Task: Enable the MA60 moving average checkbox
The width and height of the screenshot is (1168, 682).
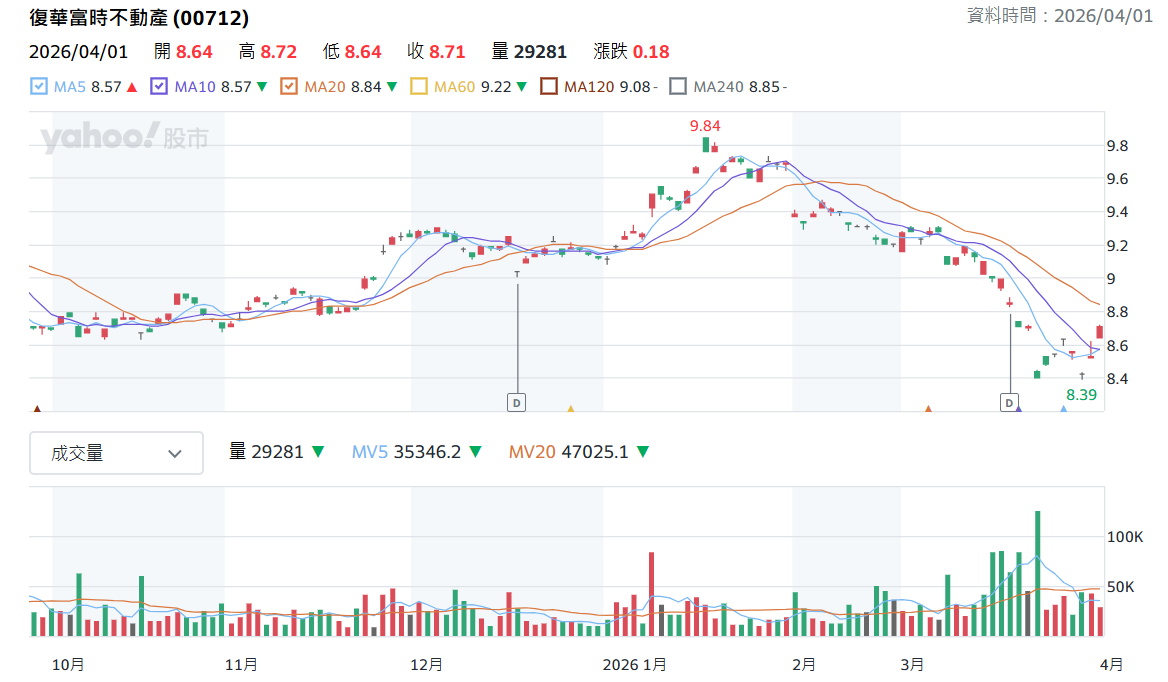Action: coord(419,86)
